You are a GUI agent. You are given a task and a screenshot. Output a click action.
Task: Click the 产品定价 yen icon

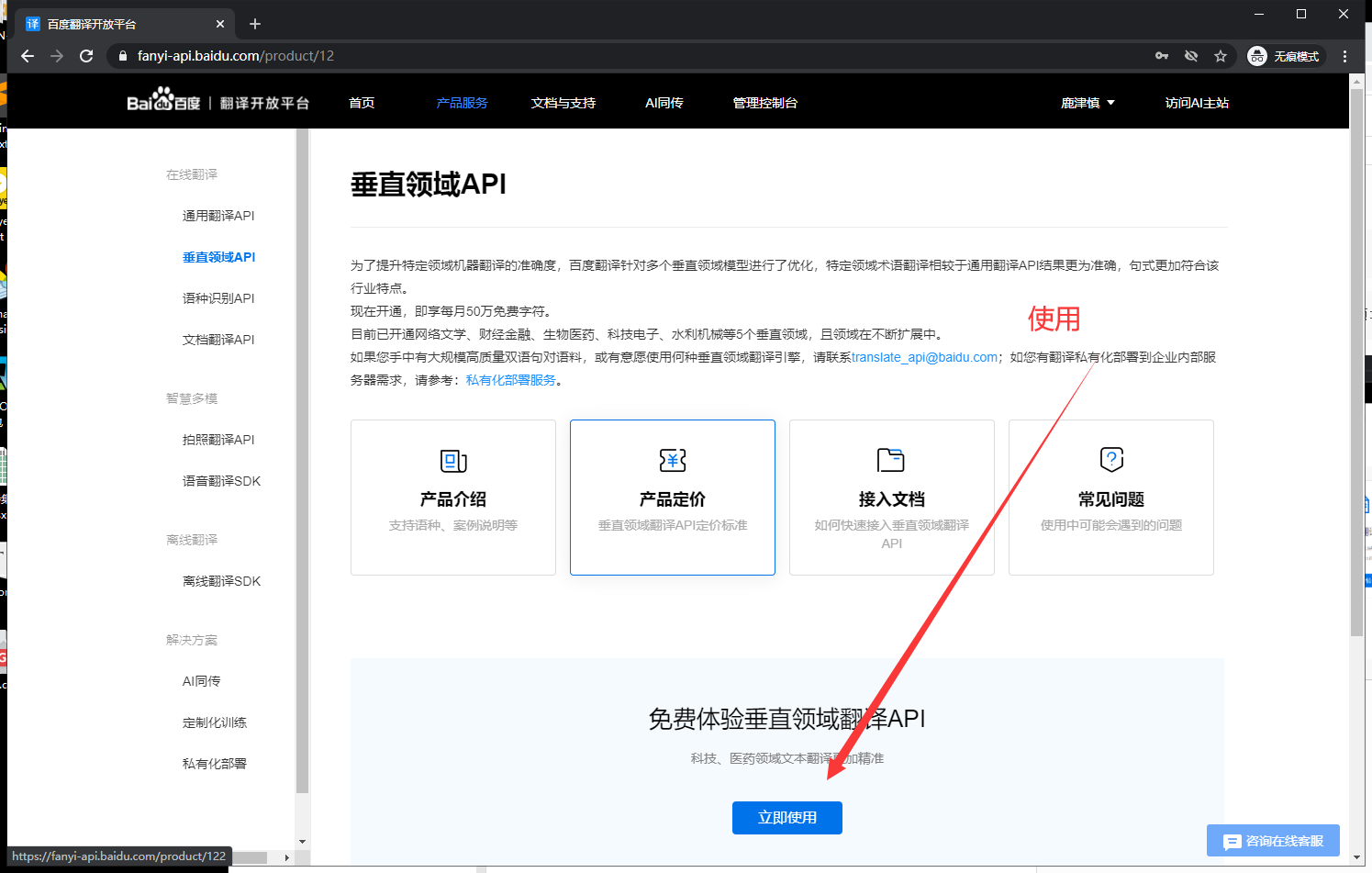click(673, 460)
